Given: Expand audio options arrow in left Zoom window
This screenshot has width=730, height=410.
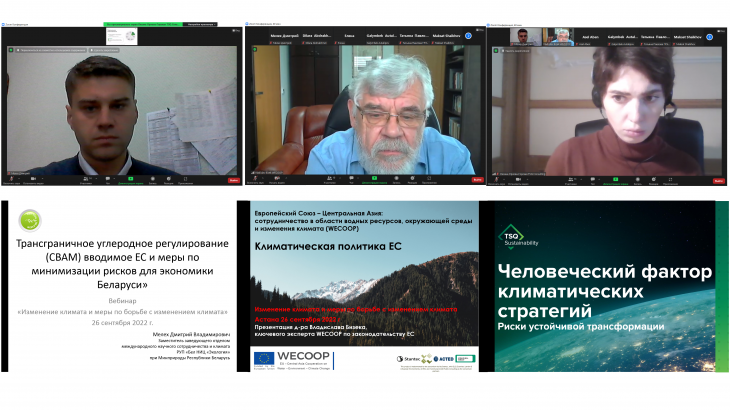Looking at the screenshot, I should point(19,179).
